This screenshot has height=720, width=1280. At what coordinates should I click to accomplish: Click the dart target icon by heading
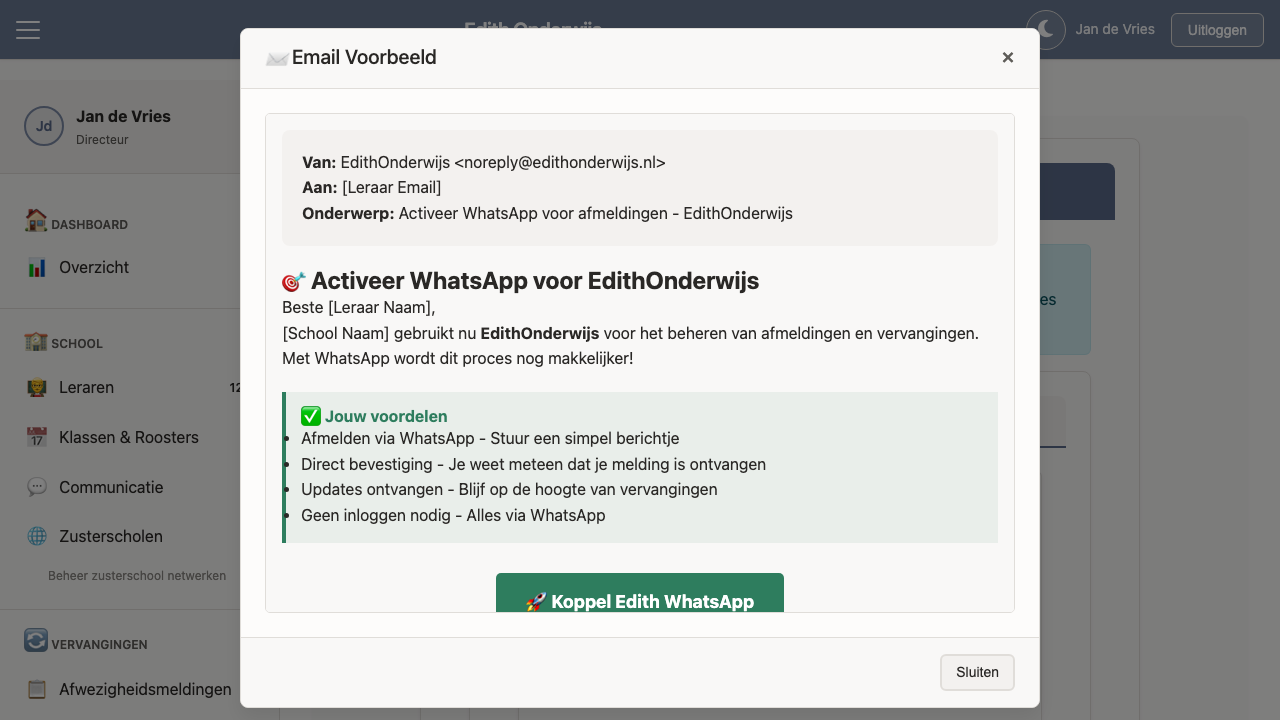pos(294,281)
